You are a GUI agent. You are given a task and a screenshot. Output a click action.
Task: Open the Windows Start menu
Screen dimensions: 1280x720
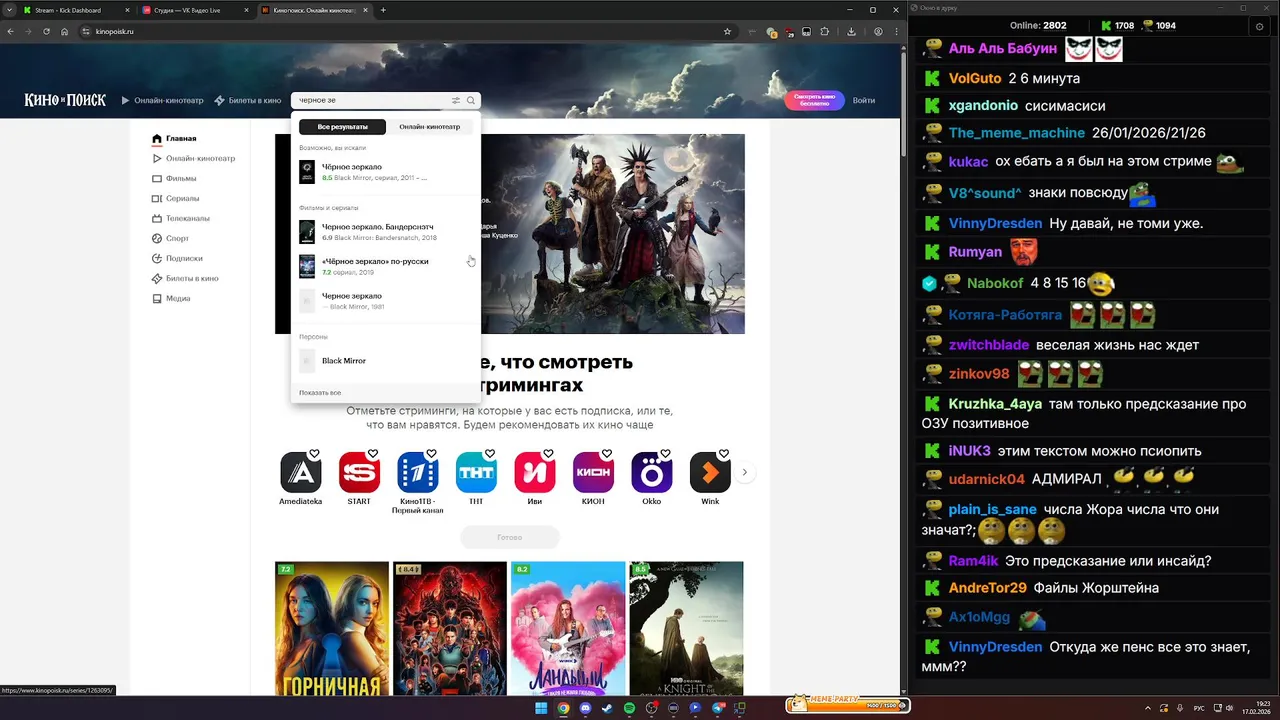541,708
